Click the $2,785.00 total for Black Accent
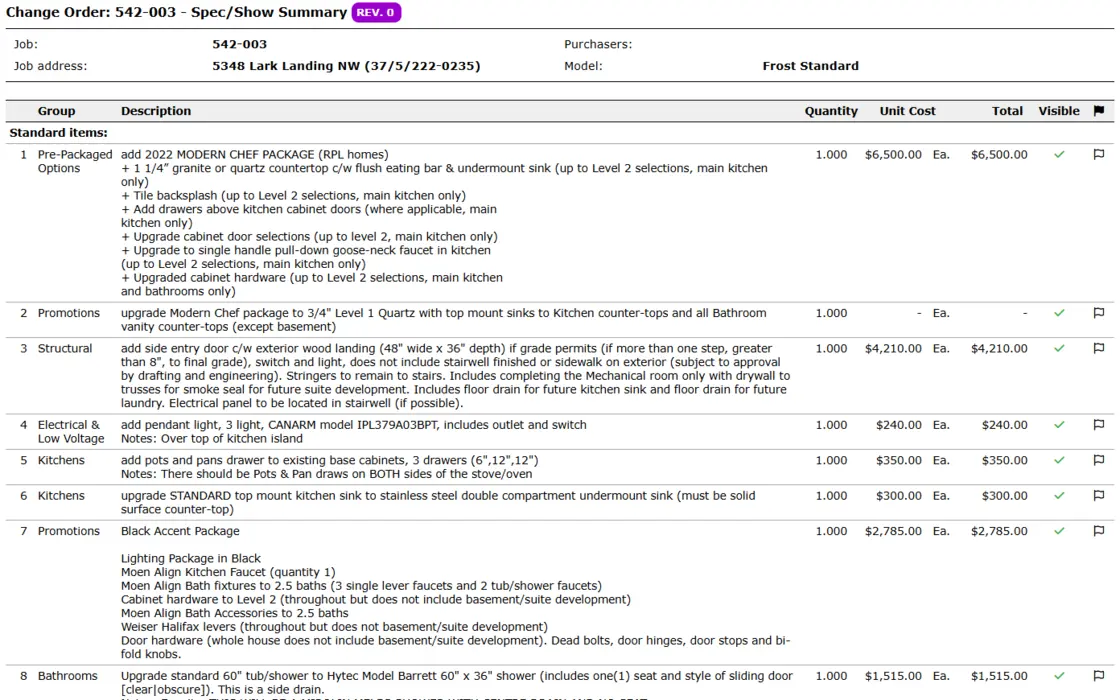This screenshot has width=1120, height=700. tap(999, 531)
